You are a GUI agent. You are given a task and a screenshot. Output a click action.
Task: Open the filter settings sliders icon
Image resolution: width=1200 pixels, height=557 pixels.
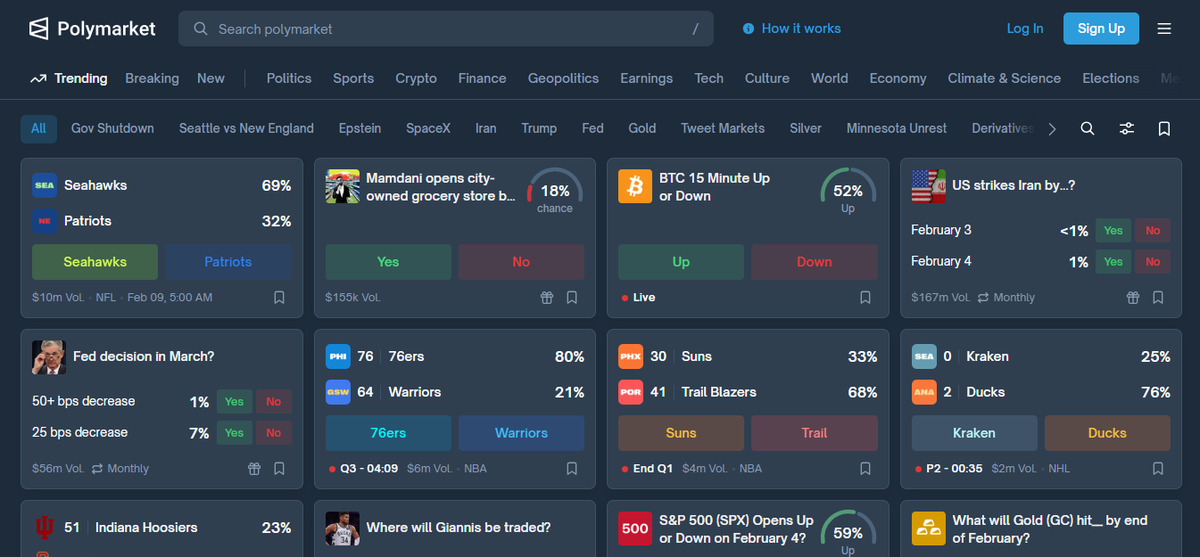tap(1126, 129)
